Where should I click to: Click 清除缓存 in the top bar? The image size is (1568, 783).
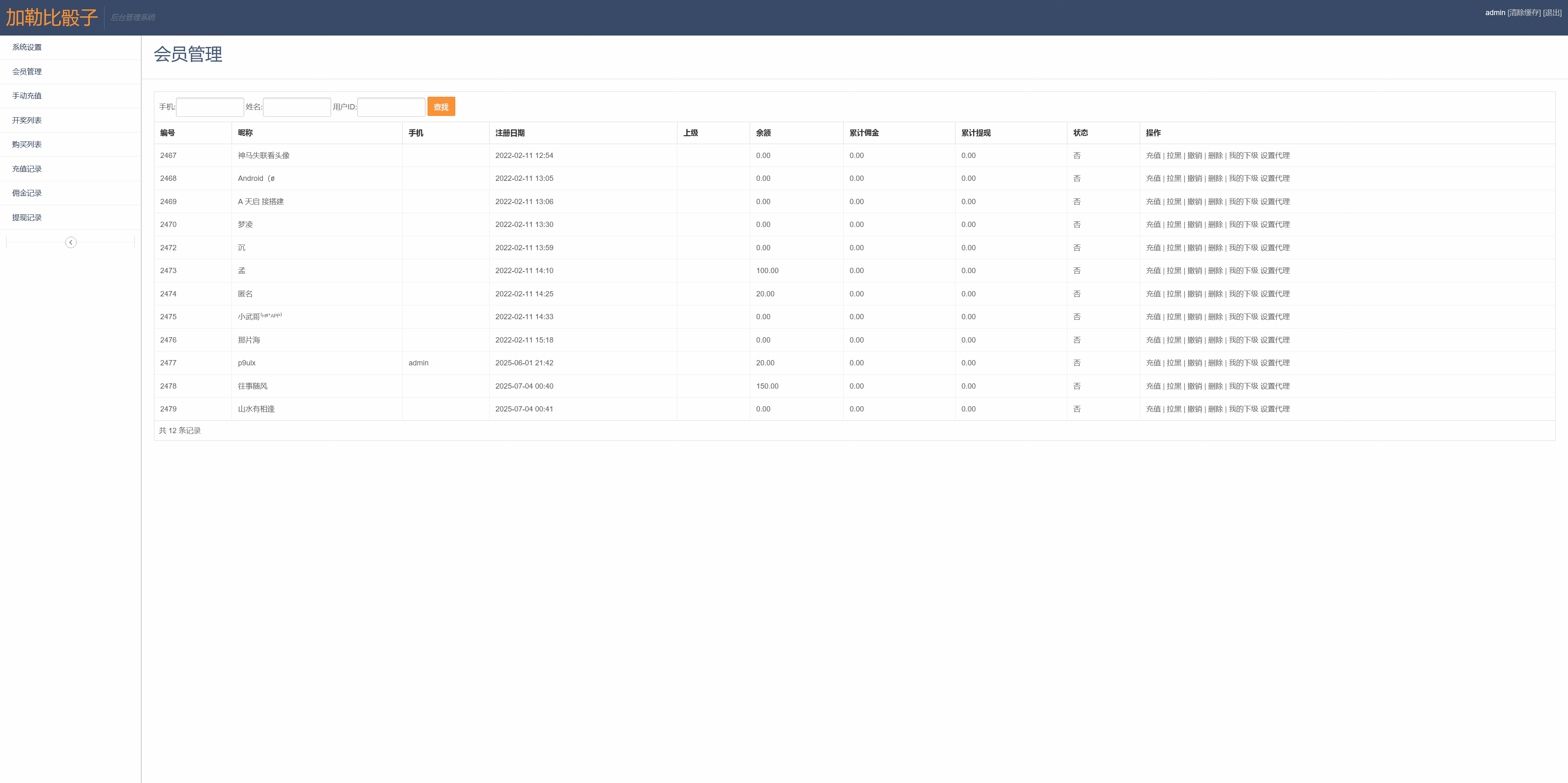[1523, 12]
